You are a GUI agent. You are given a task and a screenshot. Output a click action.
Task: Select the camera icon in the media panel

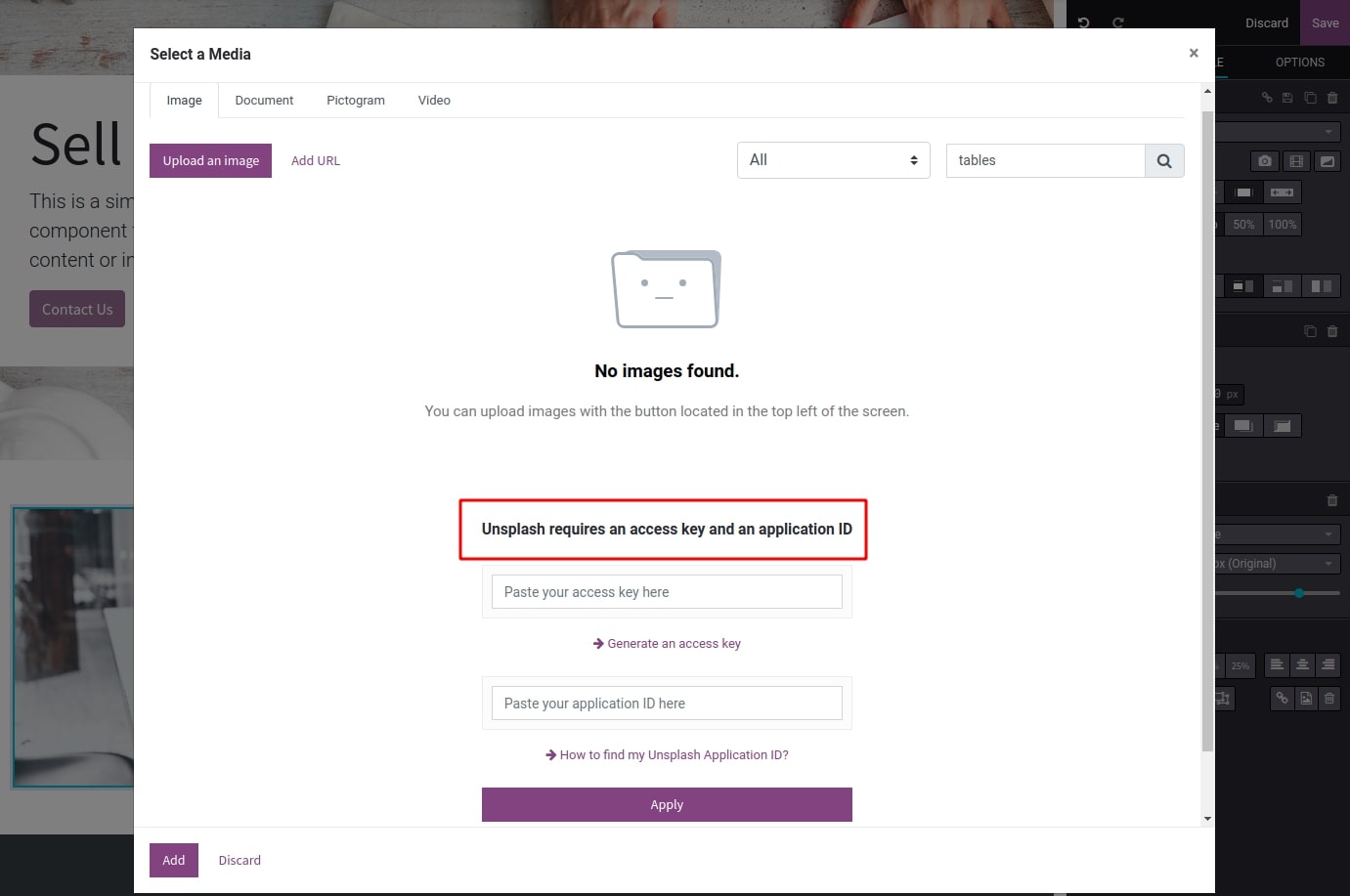coord(1264,160)
